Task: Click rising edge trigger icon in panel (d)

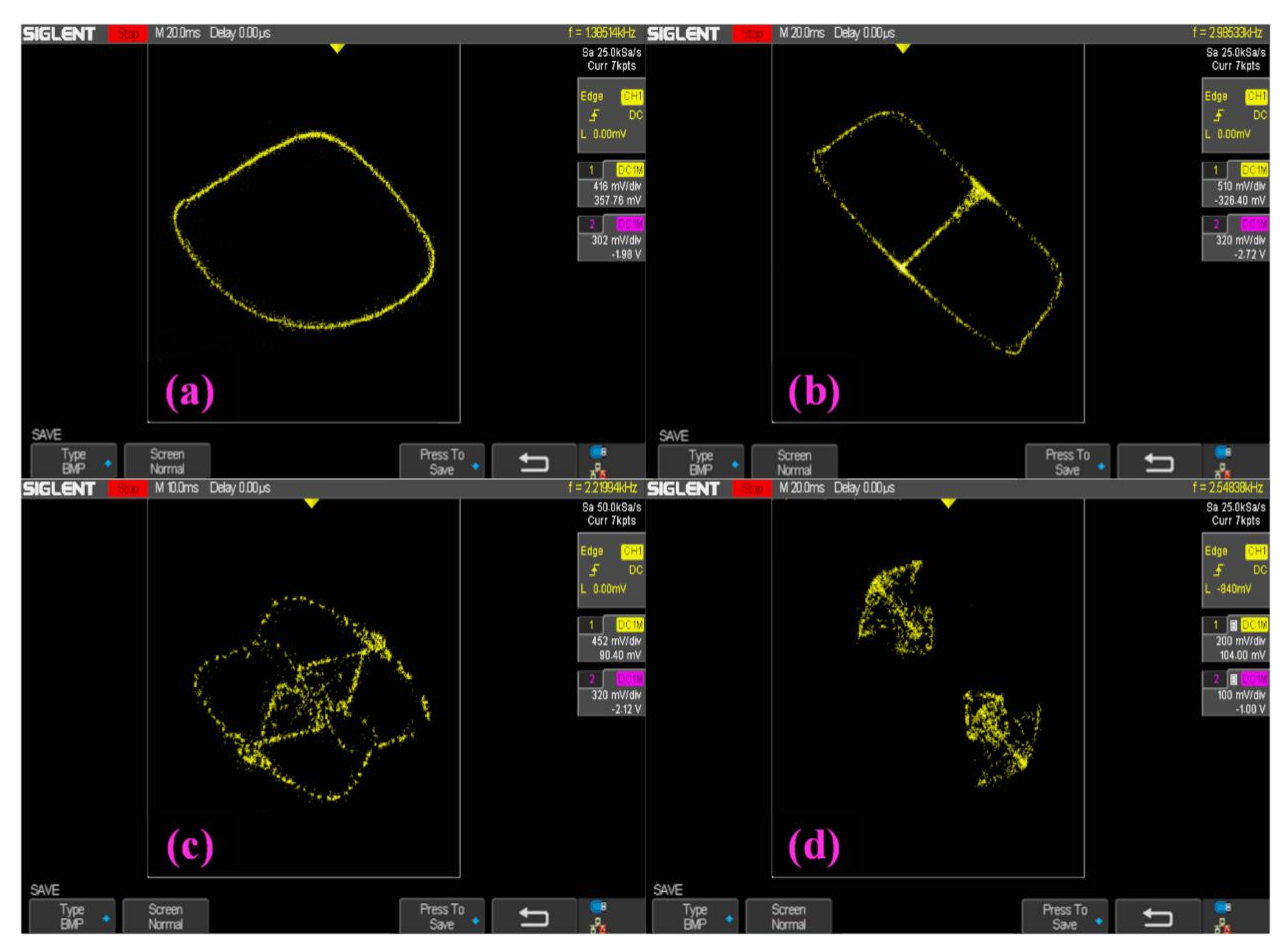Action: (1218, 571)
